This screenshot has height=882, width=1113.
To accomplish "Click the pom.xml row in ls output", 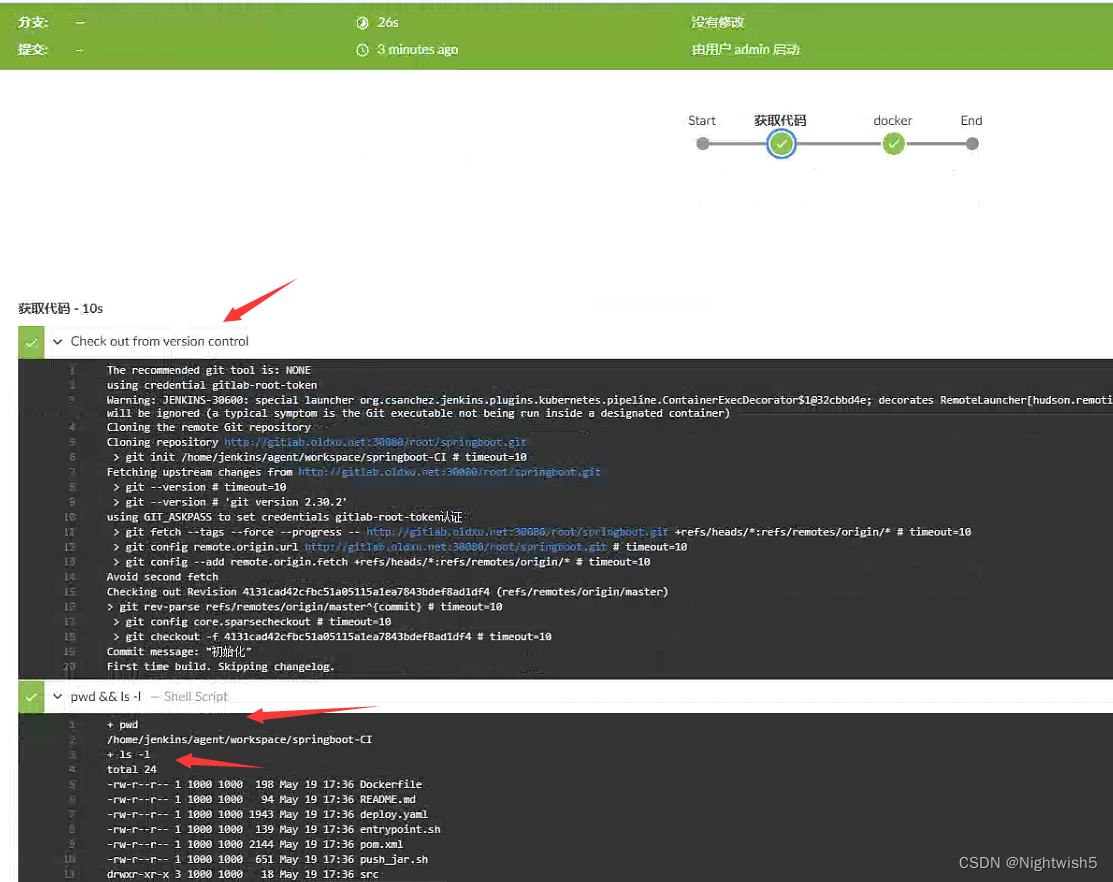I will (x=255, y=844).
